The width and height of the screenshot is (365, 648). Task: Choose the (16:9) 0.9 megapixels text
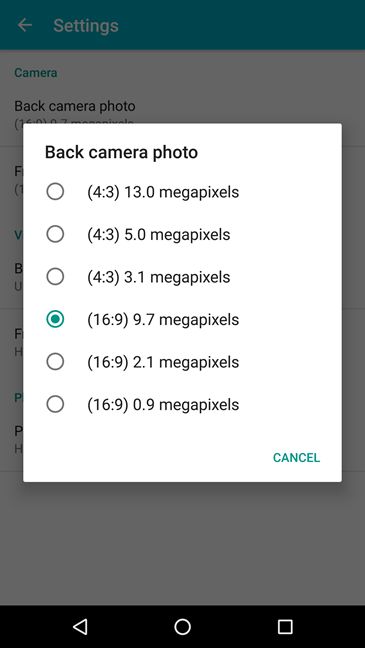163,405
